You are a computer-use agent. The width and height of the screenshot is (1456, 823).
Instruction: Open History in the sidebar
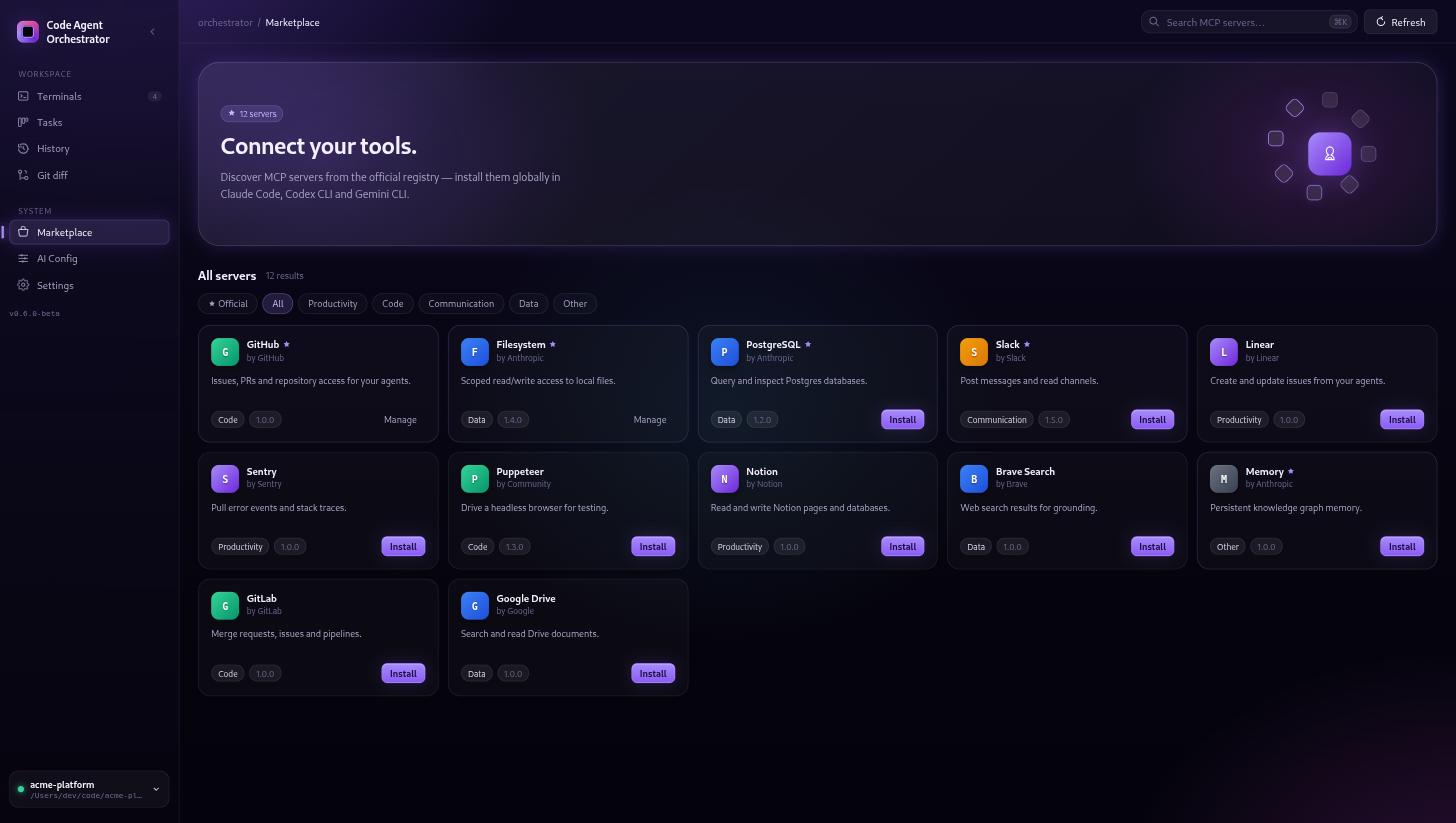tap(89, 148)
